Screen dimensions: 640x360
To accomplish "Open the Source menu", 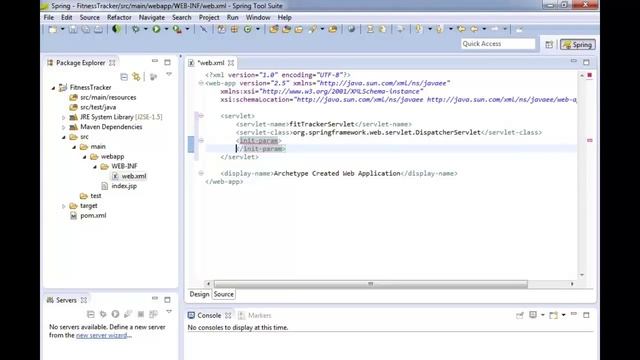I will [89, 18].
